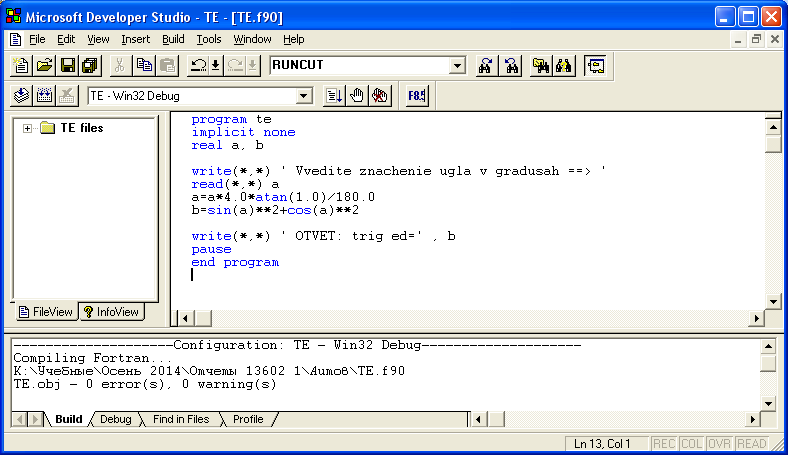Remove all breakpoints icon
The image size is (788, 455).
[x=380, y=96]
